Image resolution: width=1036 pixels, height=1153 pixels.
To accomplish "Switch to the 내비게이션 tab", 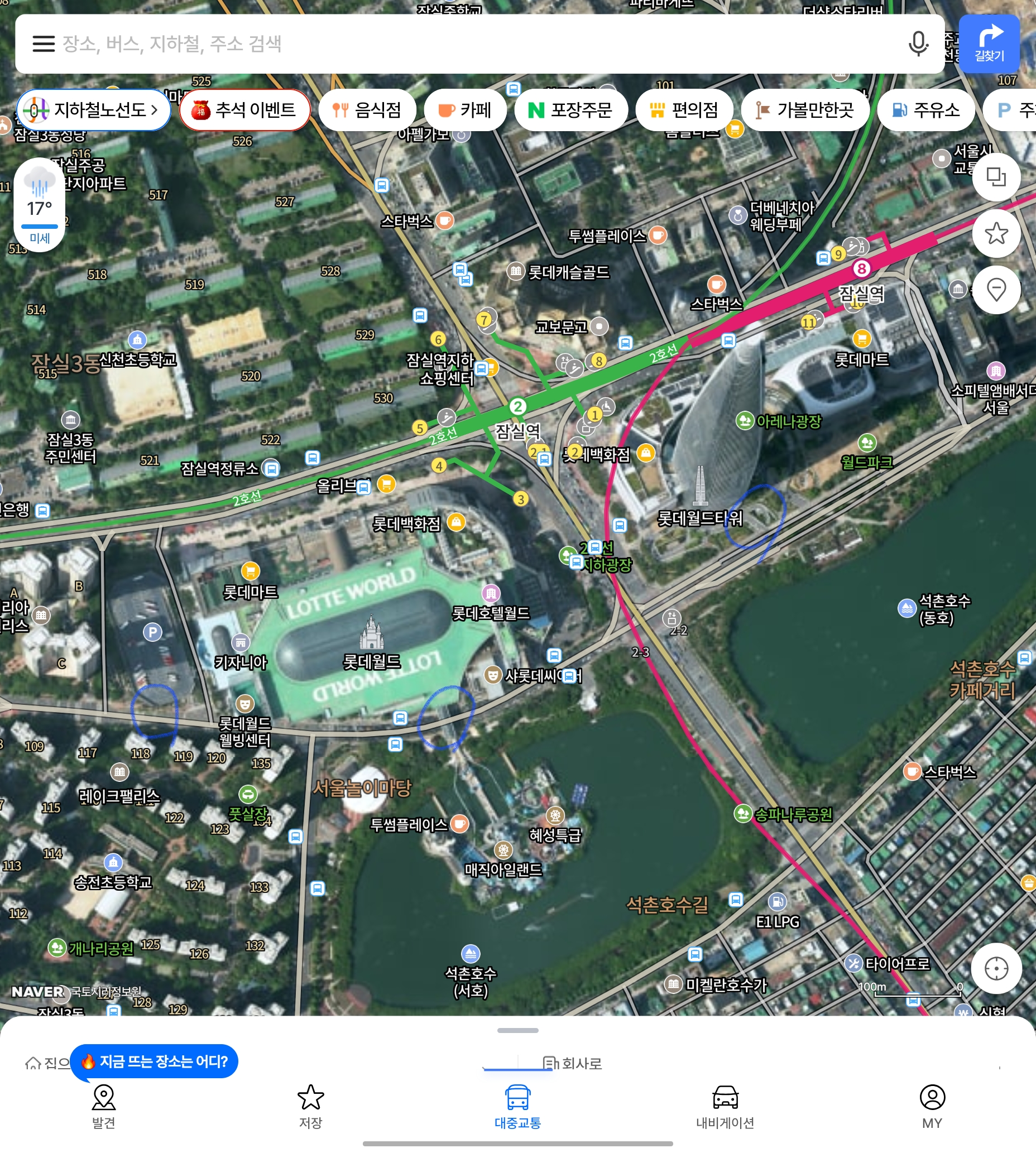I will [x=725, y=1105].
